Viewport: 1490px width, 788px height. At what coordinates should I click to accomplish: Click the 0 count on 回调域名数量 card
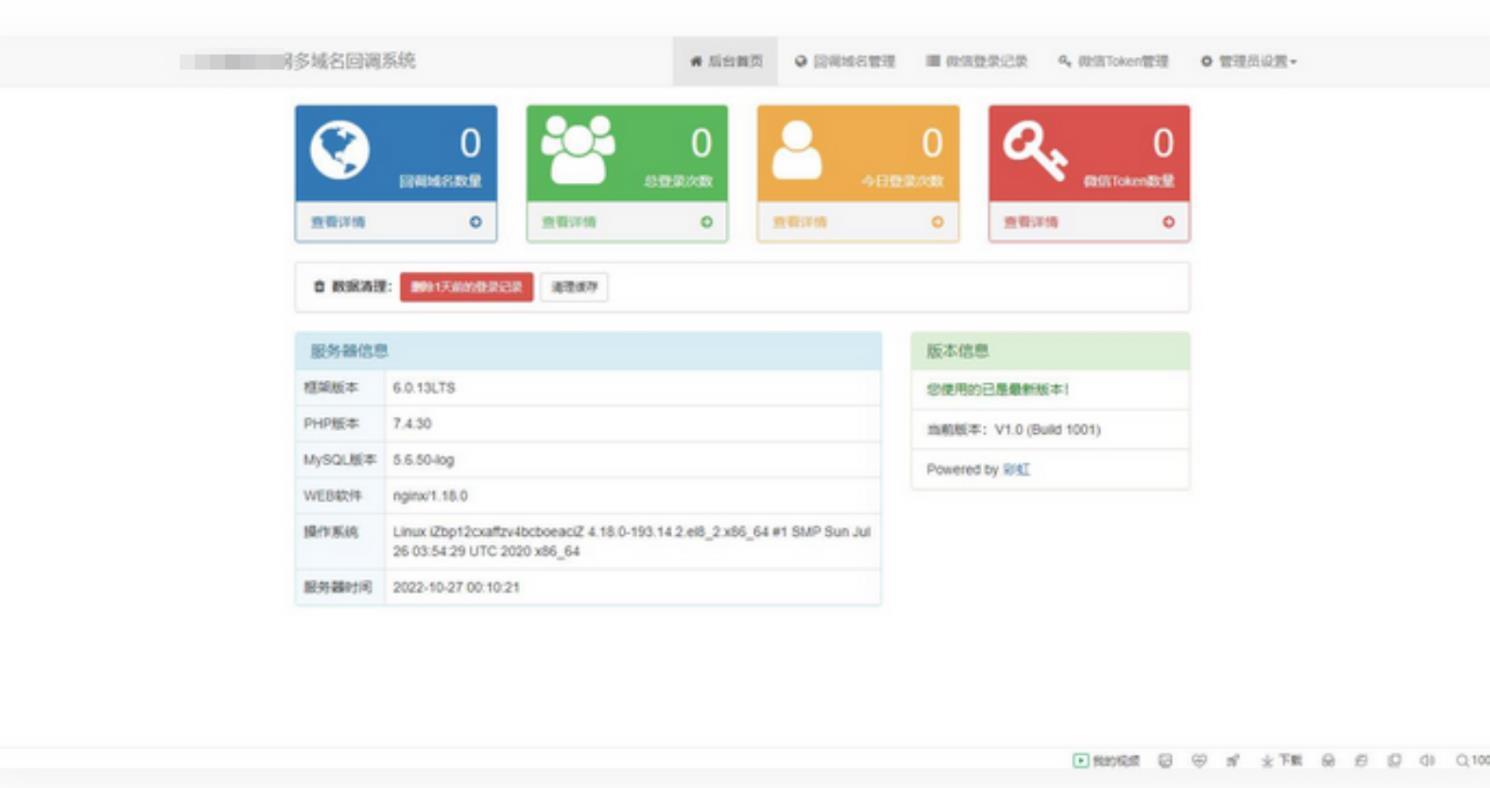pyautogui.click(x=470, y=144)
